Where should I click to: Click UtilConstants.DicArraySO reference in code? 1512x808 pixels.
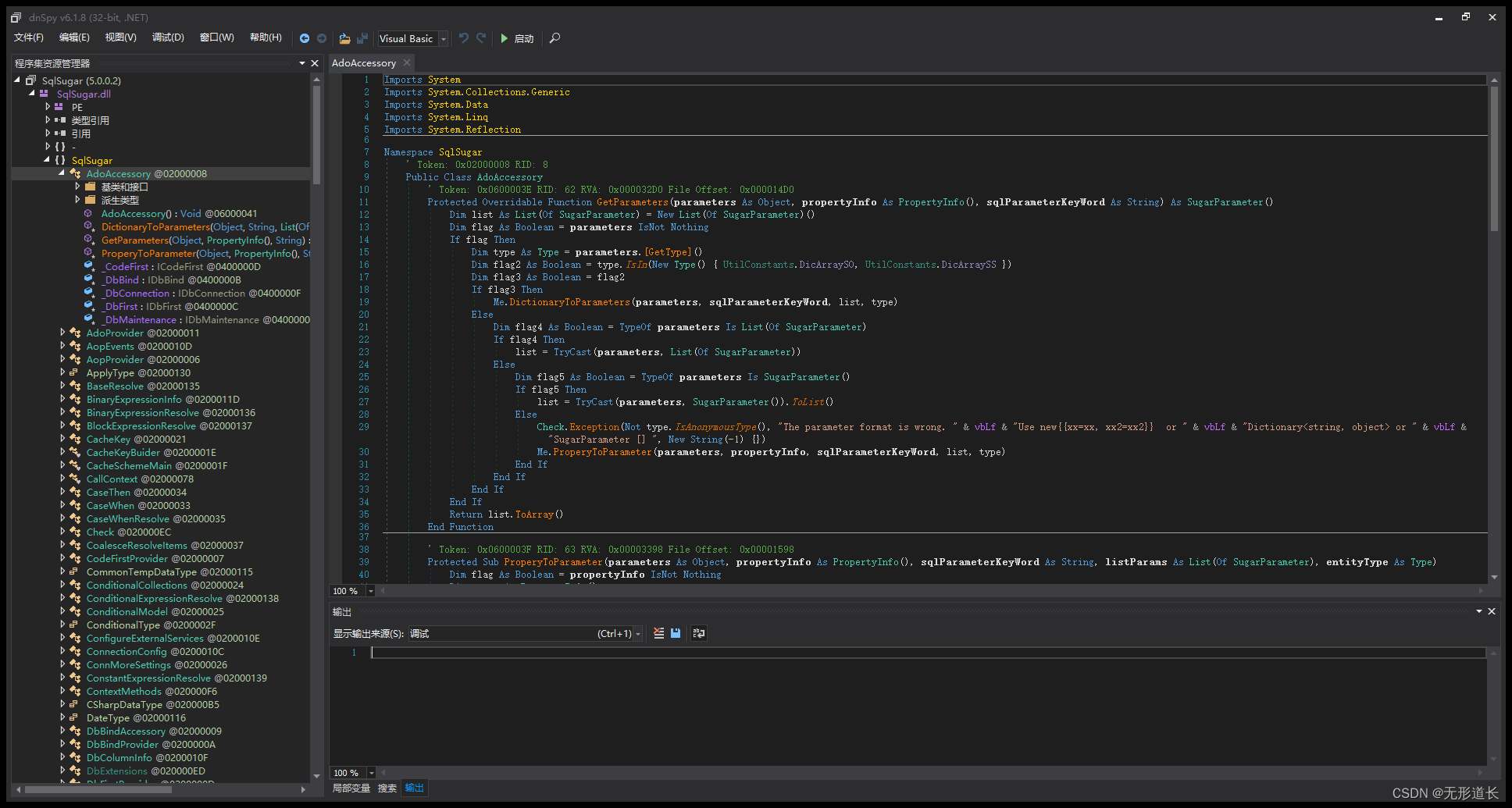click(x=789, y=265)
